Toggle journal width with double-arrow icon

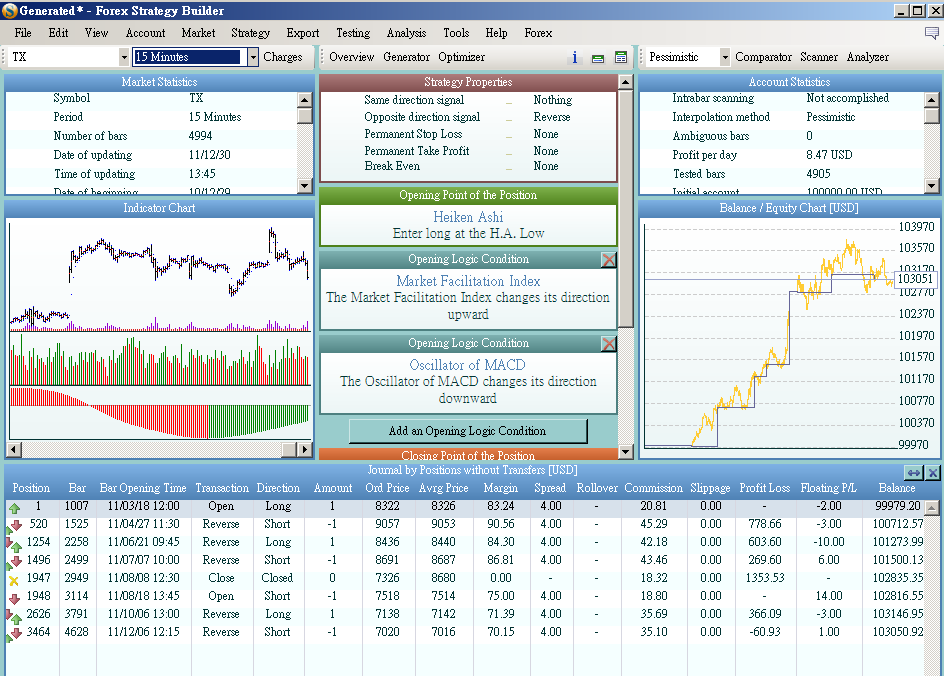(x=913, y=473)
